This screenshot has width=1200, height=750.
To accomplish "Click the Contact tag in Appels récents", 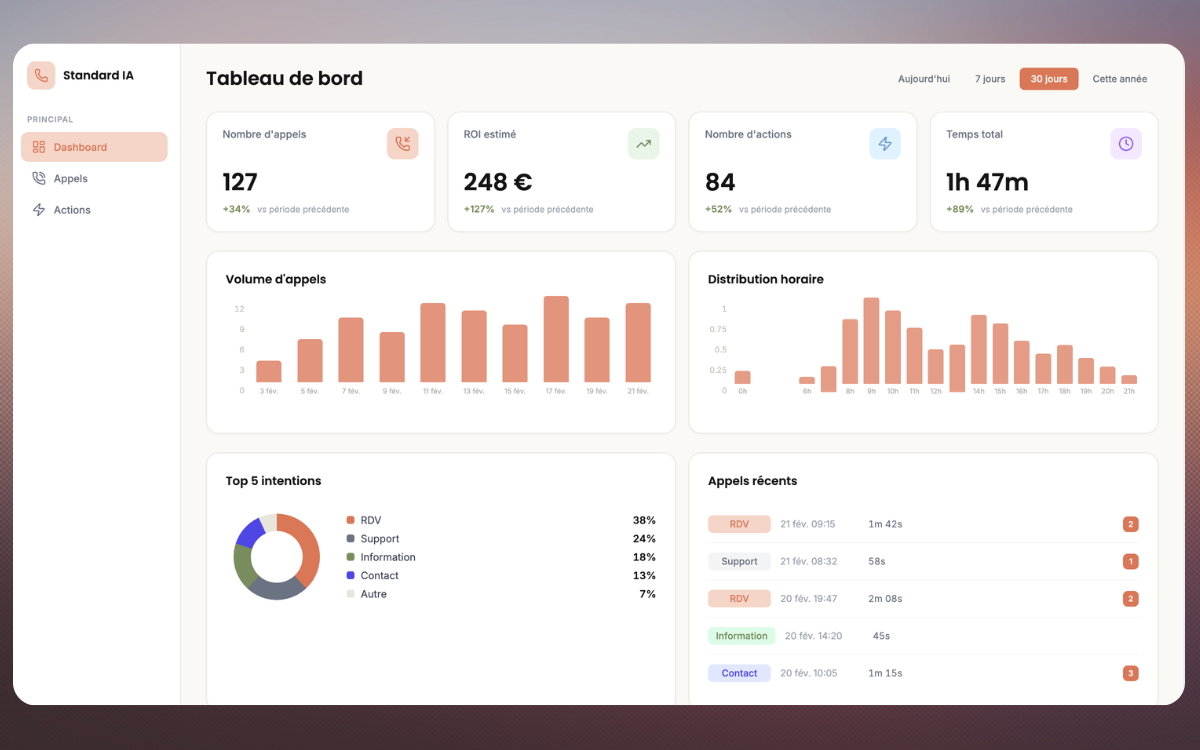I will click(x=739, y=674).
